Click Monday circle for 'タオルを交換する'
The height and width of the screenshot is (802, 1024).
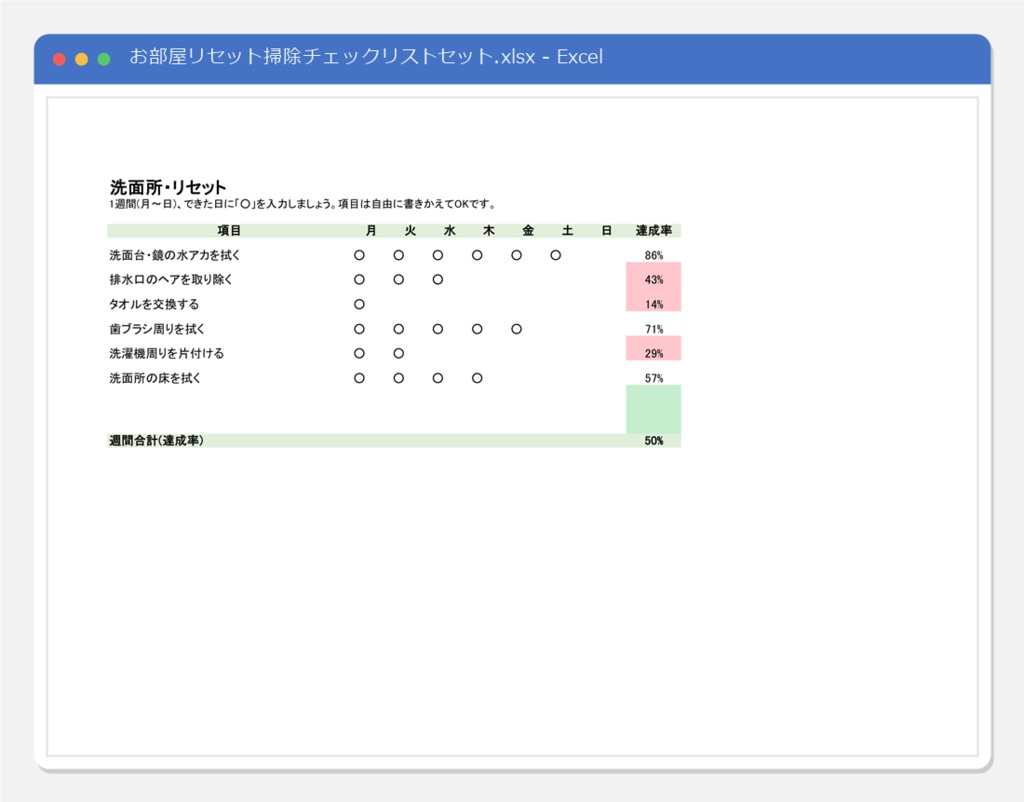click(x=359, y=304)
